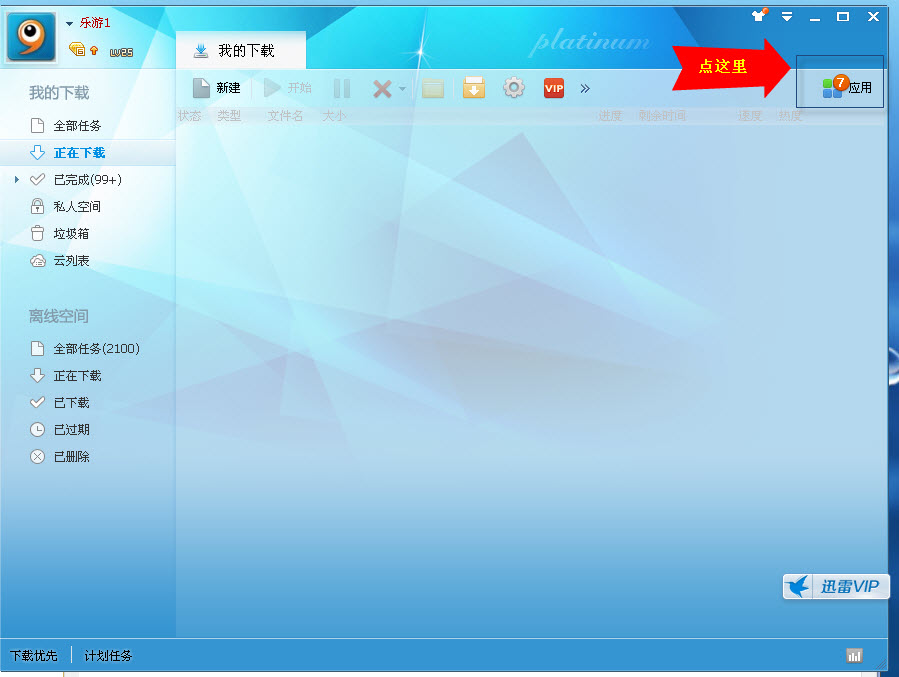Click the gold coin member icon
Screen dimensions: 899x677
pyautogui.click(x=77, y=50)
